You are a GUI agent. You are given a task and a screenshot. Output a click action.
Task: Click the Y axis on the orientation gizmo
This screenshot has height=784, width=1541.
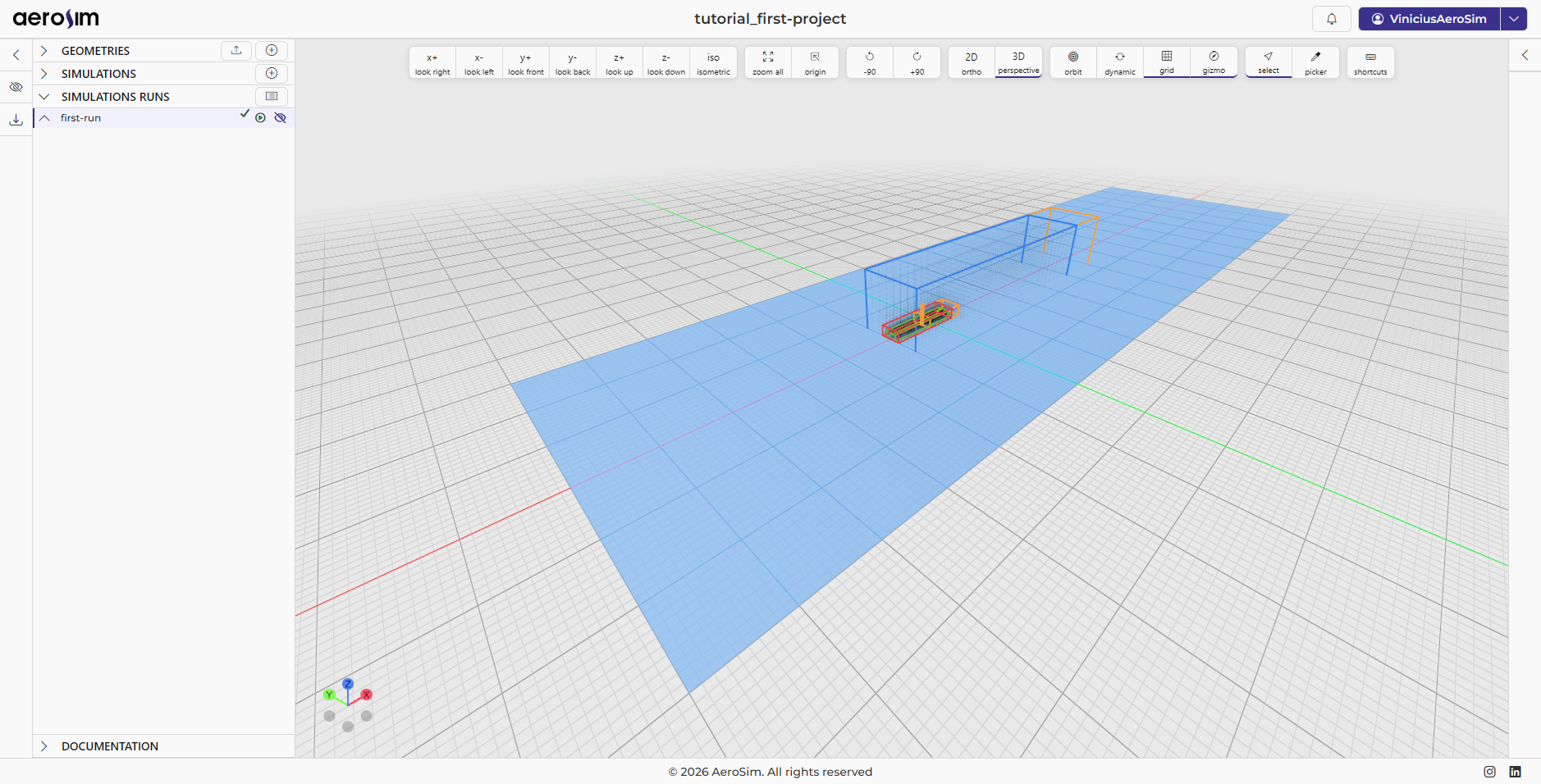tap(329, 695)
